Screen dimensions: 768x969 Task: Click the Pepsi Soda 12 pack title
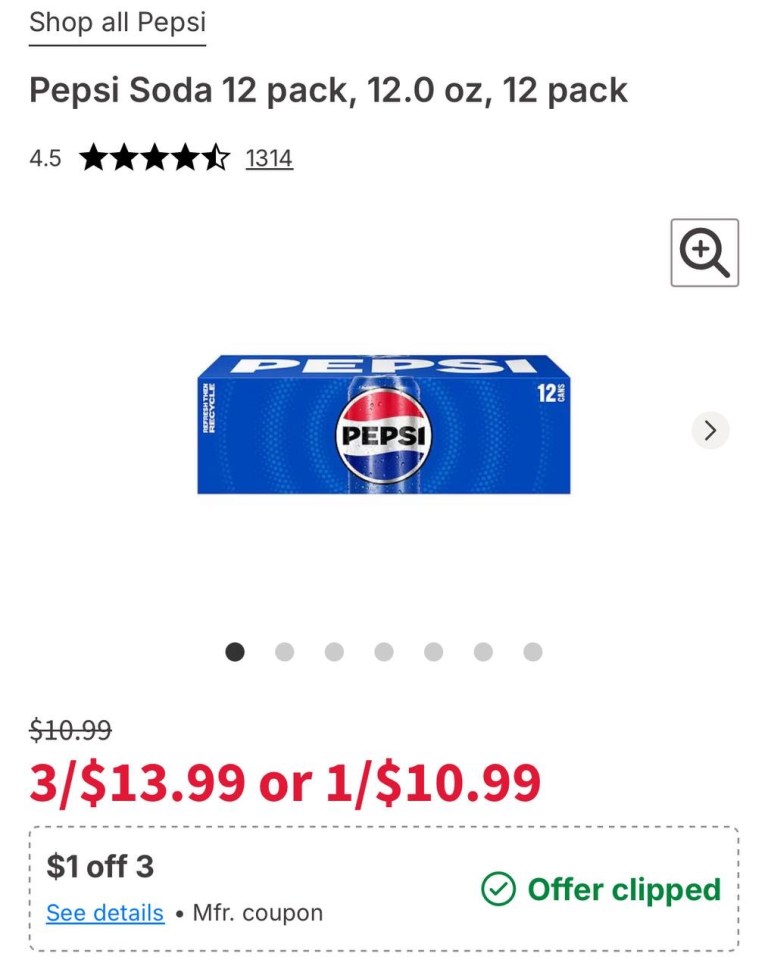pos(328,91)
